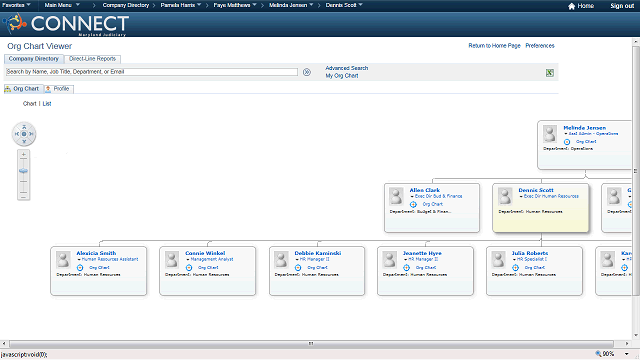This screenshot has height=360, width=640.
Task: Open Melinda Jensen's job title action menu
Action: pos(566,134)
